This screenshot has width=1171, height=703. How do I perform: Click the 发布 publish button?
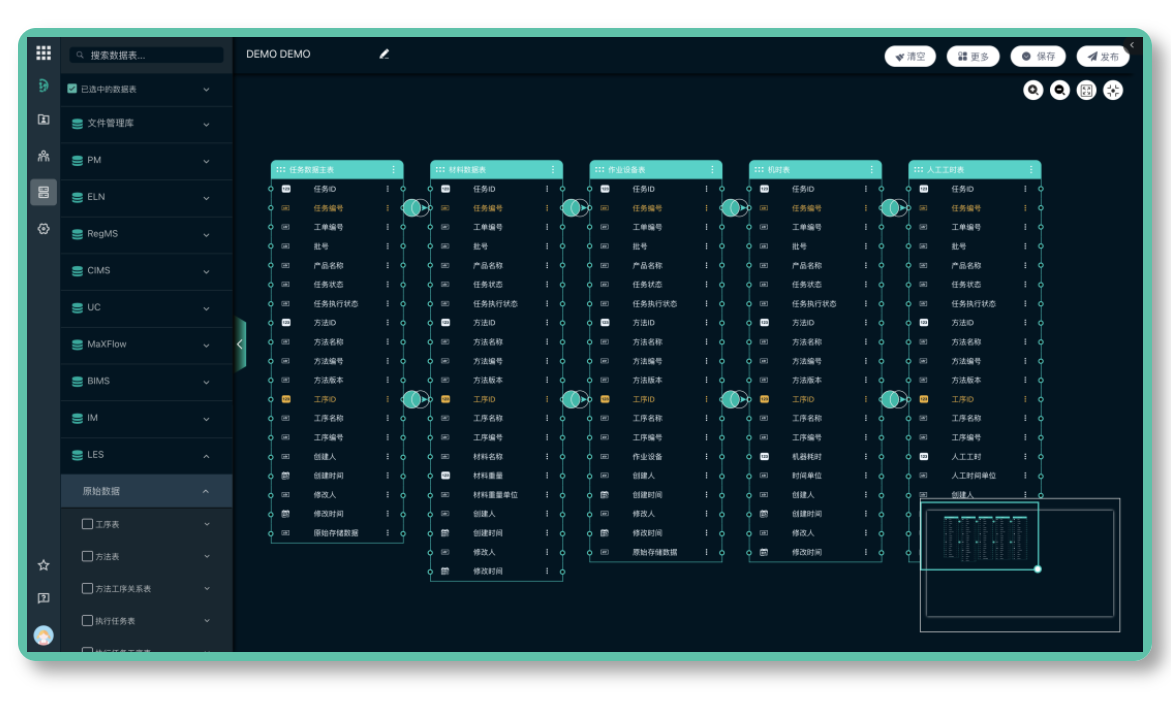coord(1103,57)
